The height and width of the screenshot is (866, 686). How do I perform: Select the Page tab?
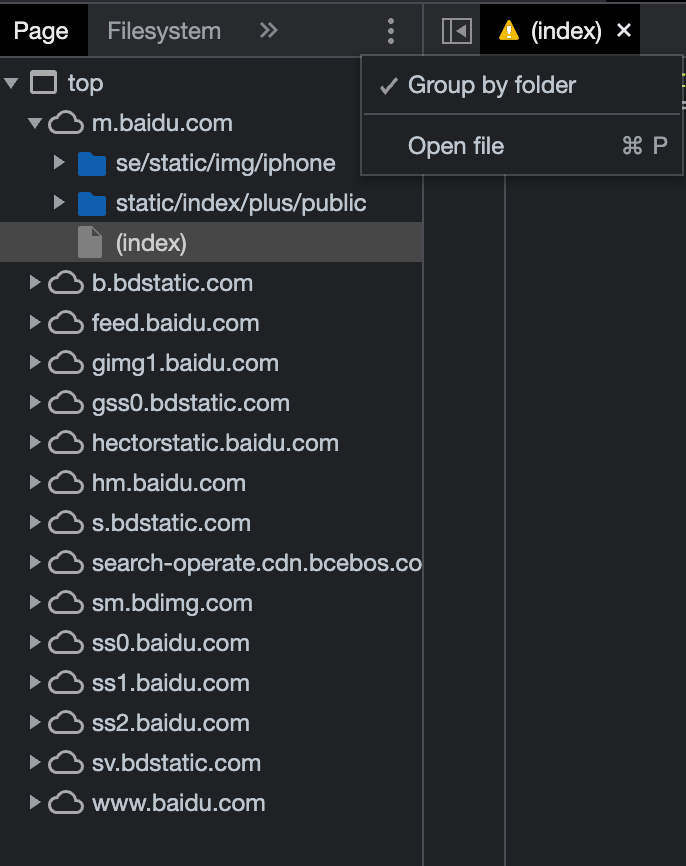pyautogui.click(x=41, y=31)
